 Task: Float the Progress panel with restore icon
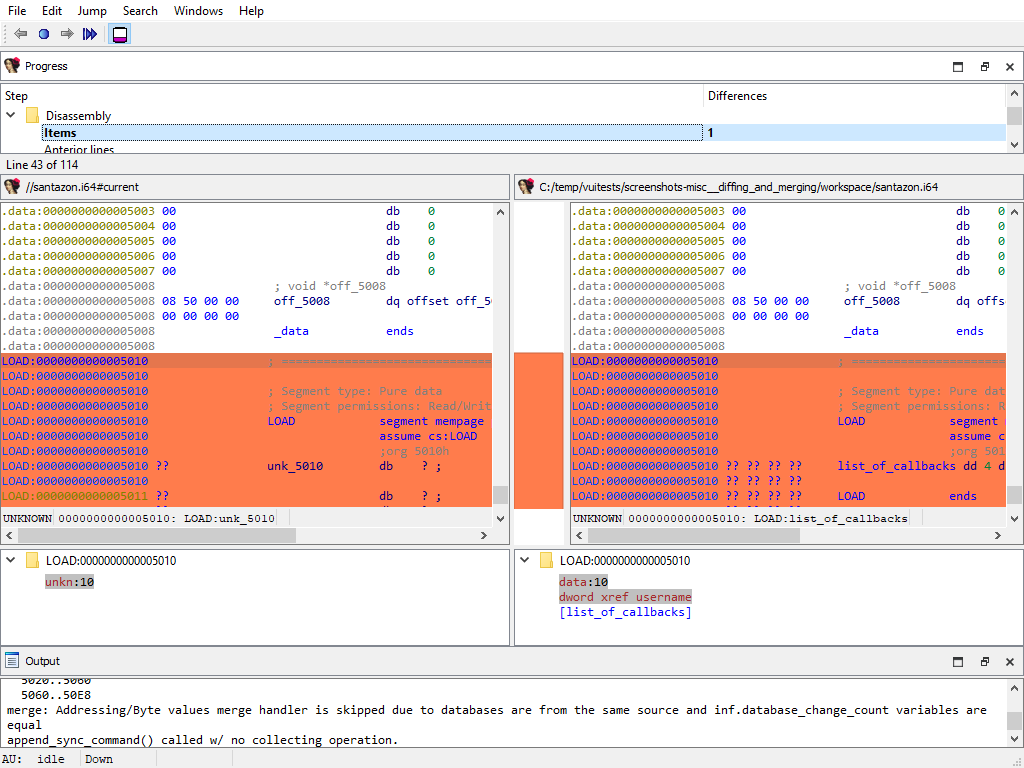(x=984, y=67)
